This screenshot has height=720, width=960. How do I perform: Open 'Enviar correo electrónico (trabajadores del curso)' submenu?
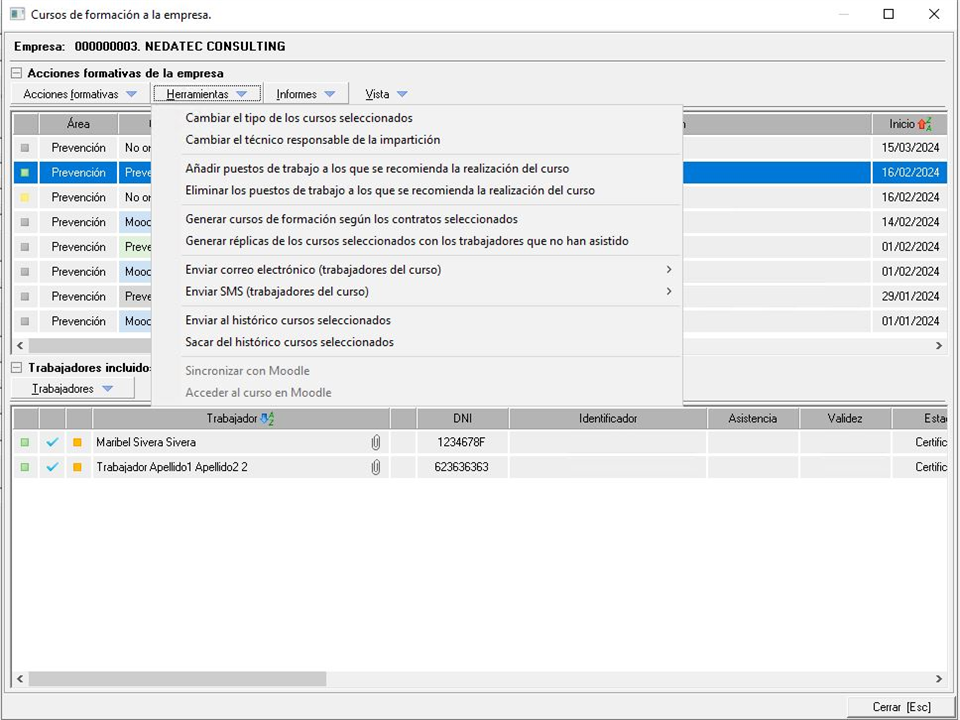pos(313,270)
